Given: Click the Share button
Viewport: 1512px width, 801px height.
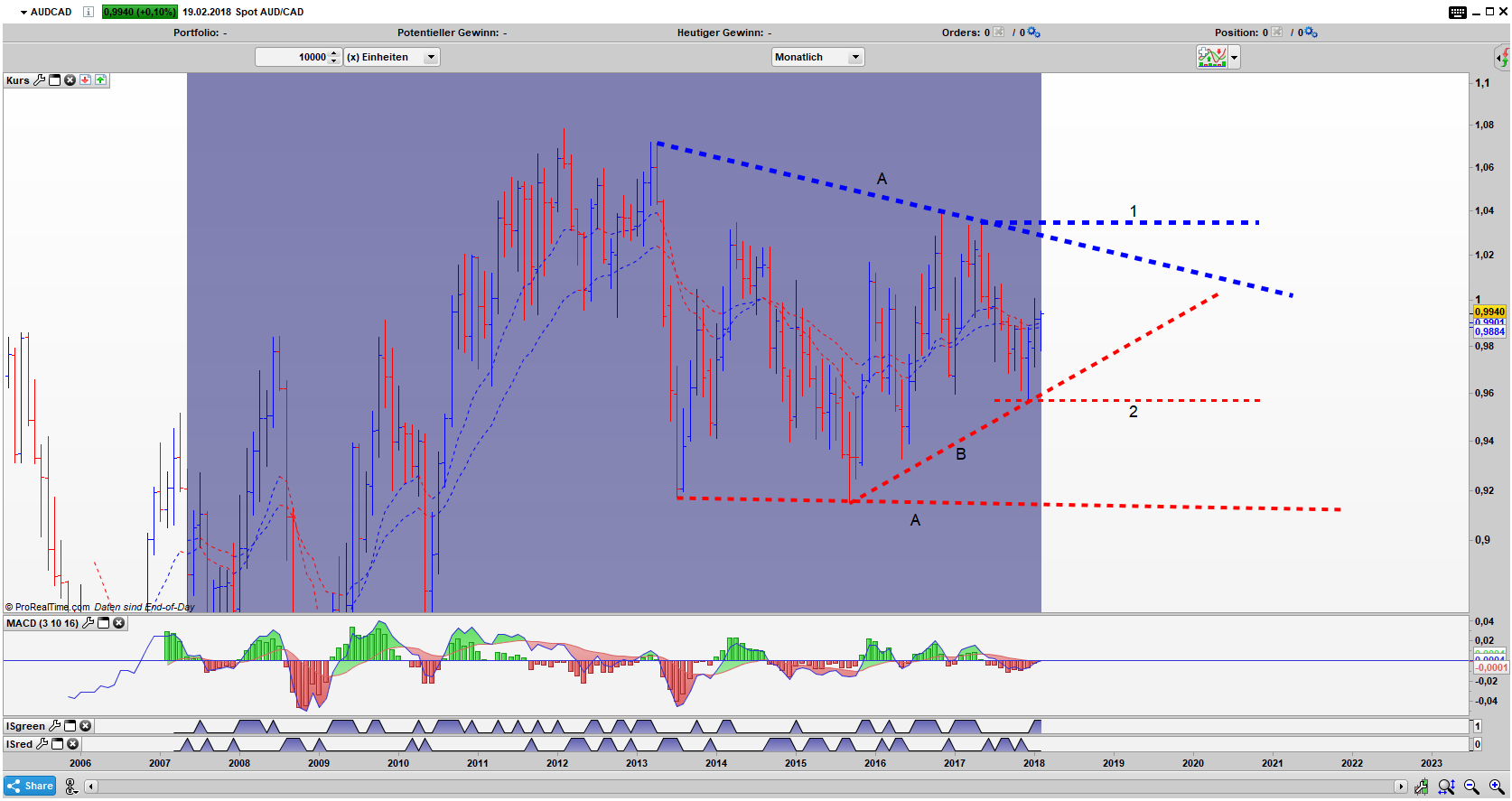Looking at the screenshot, I should click(30, 786).
